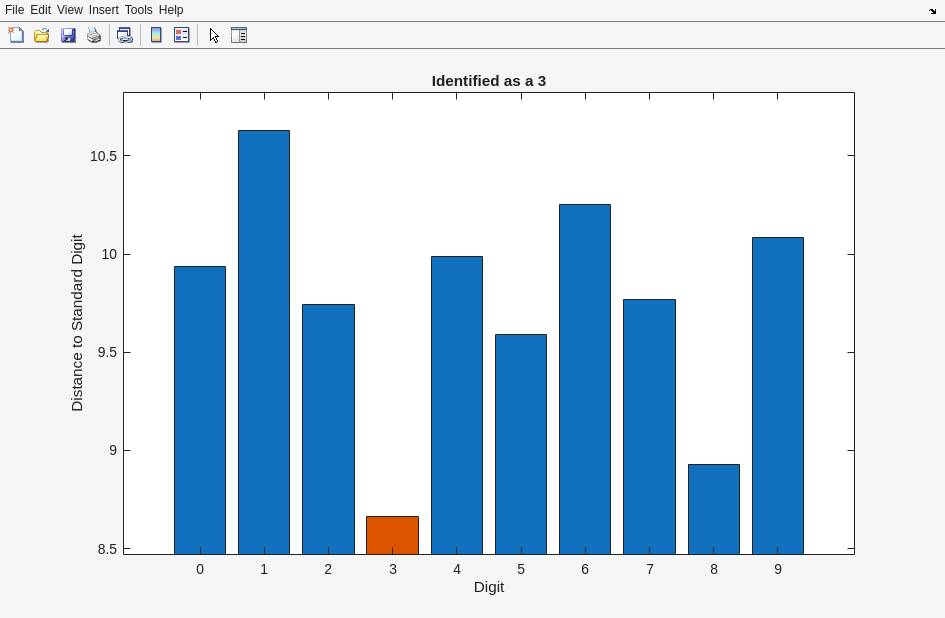
Task: Open the Help menu
Action: click(x=171, y=10)
